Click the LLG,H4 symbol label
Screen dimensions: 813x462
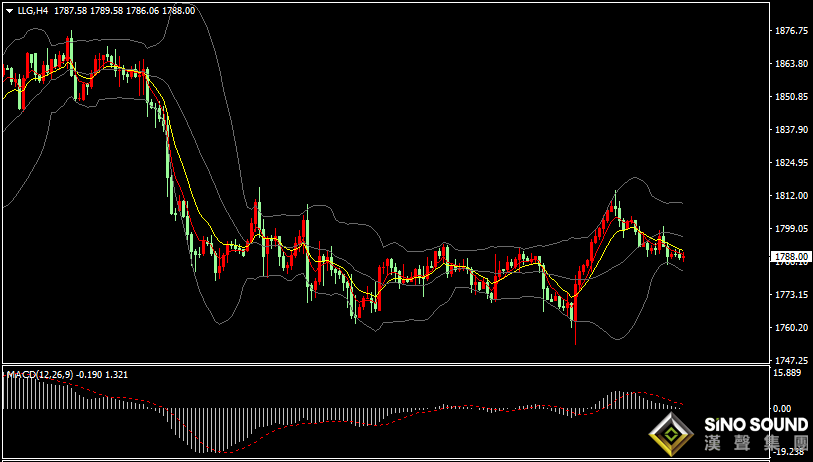click(32, 10)
